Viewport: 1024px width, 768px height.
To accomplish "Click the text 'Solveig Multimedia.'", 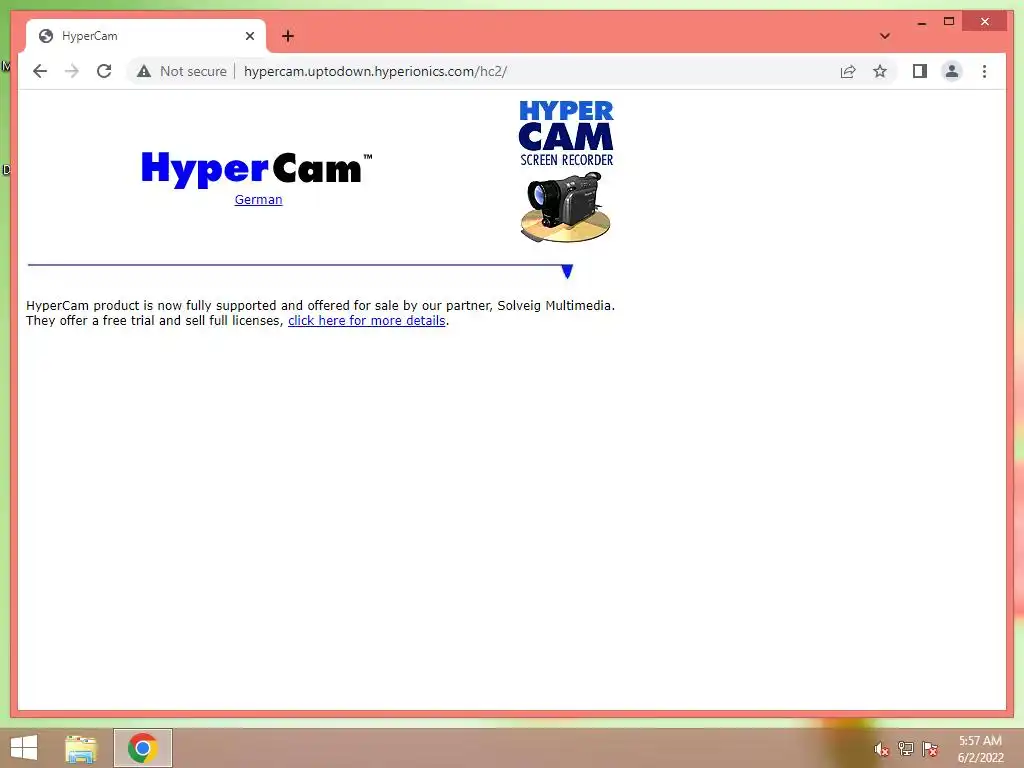I will point(556,306).
